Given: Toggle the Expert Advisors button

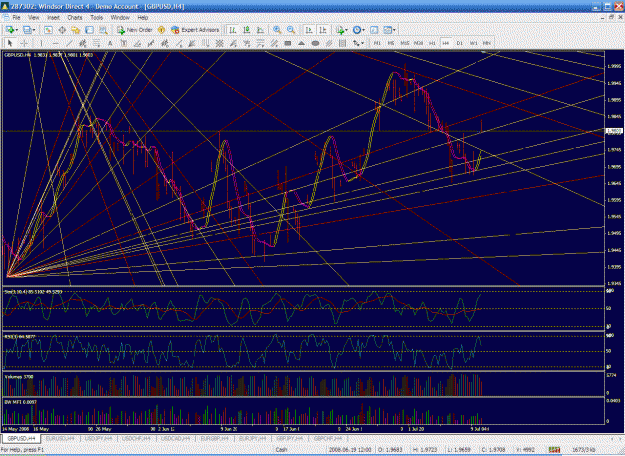Looking at the screenshot, I should 195,30.
